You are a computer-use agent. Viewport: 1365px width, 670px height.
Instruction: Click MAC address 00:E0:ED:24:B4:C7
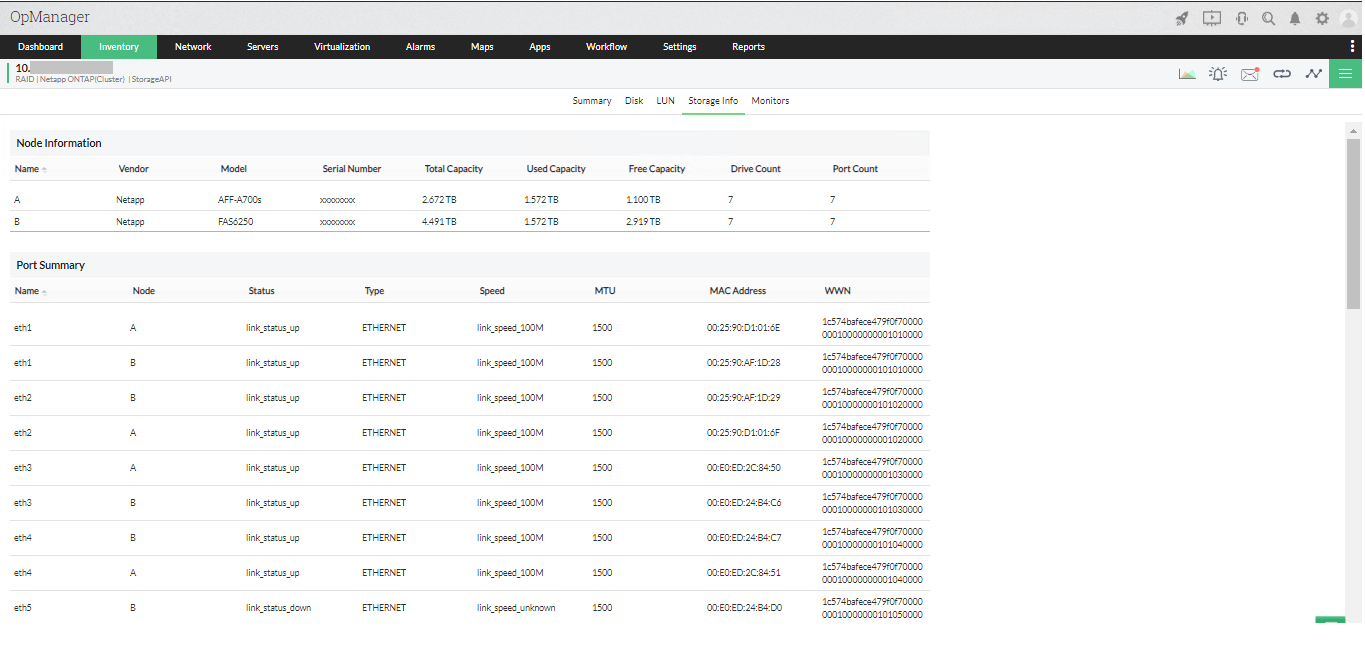(x=744, y=538)
